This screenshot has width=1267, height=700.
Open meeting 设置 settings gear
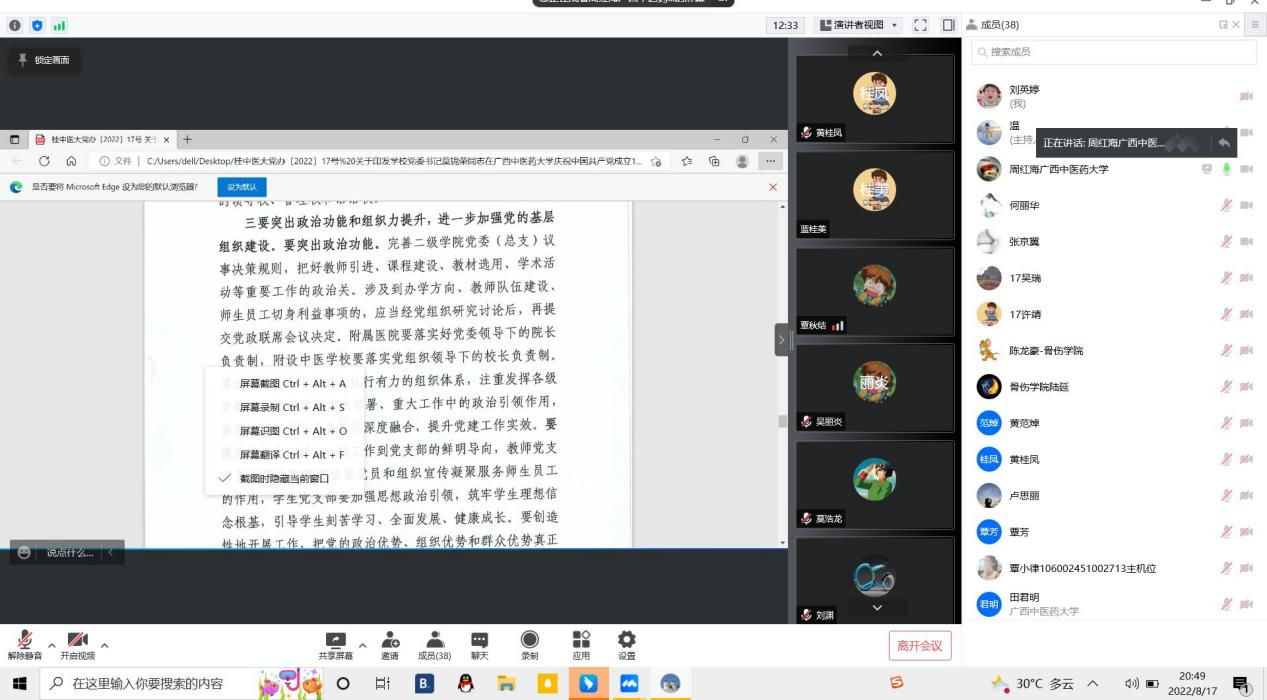626,645
